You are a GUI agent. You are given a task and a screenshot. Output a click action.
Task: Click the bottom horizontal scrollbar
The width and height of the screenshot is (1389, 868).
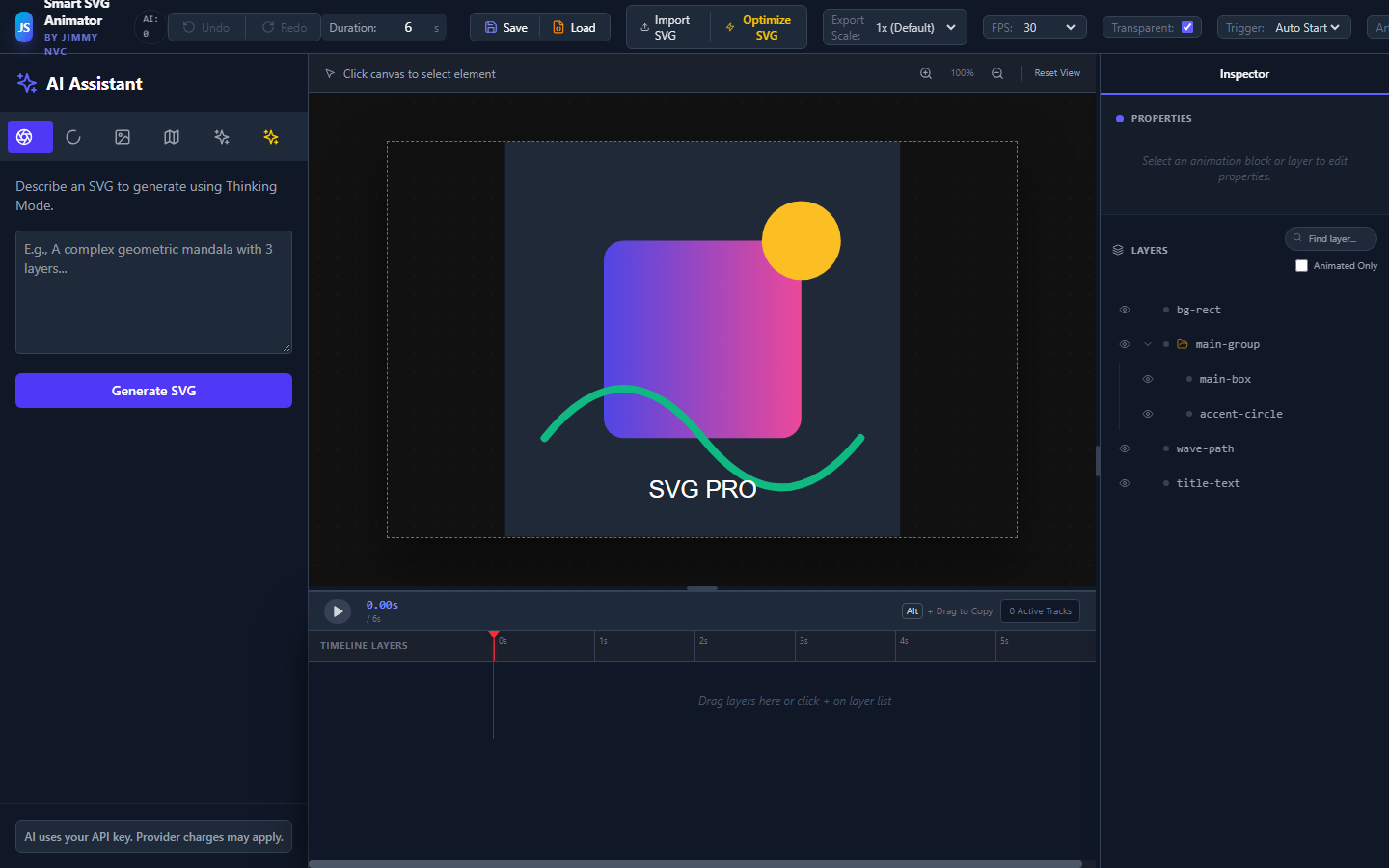click(694, 864)
